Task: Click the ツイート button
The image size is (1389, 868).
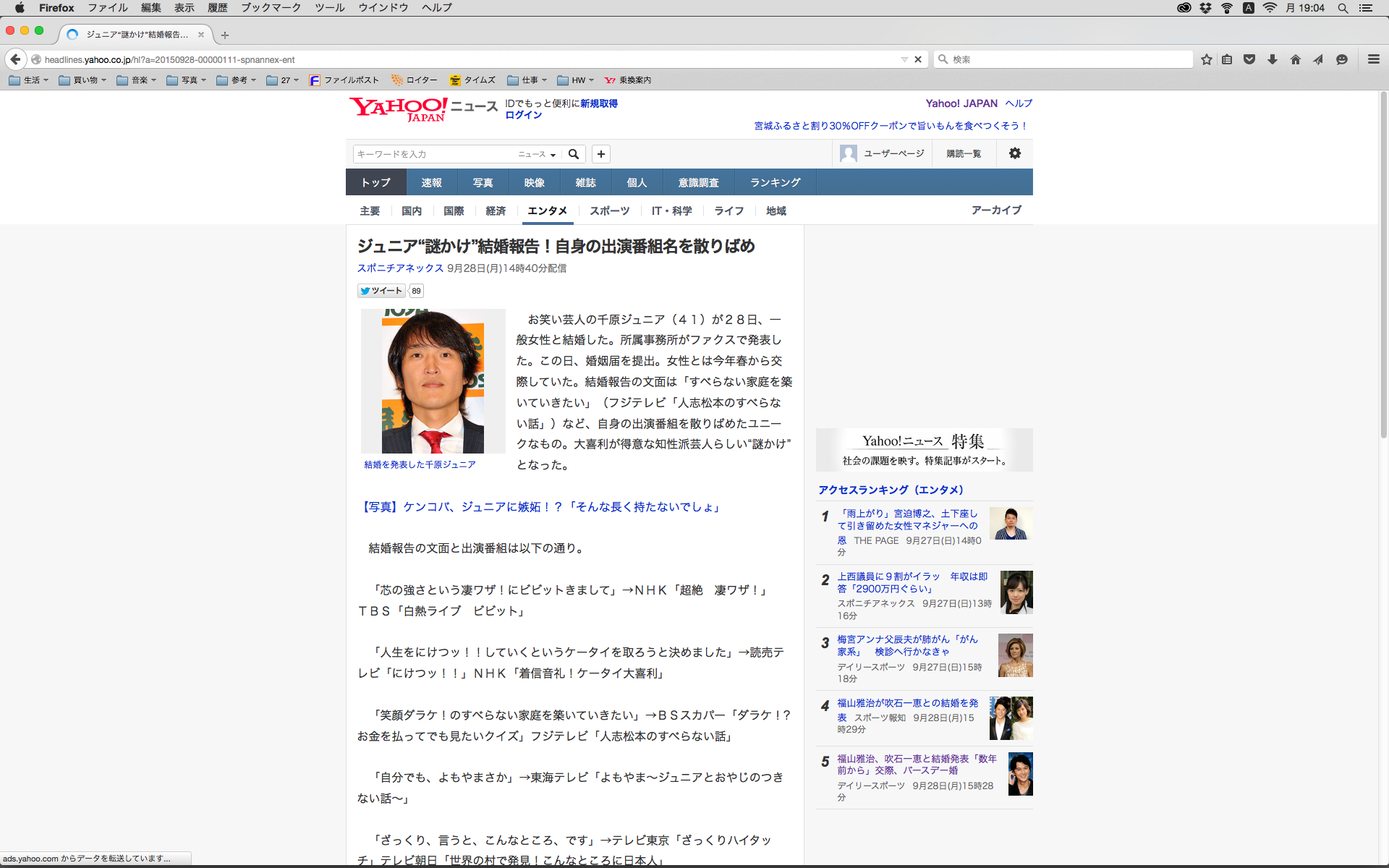Action: click(x=381, y=291)
